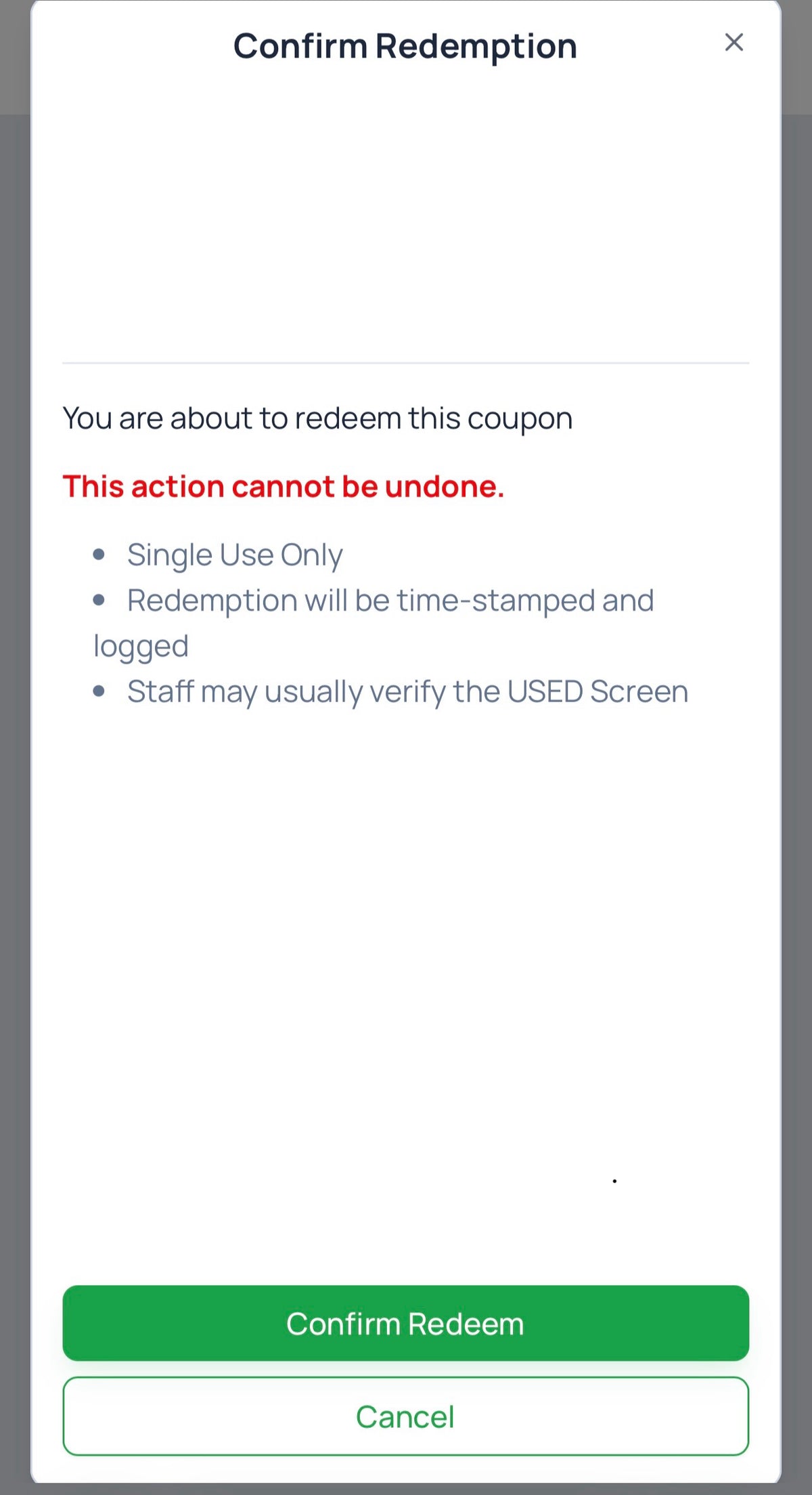
Task: Close the Confirm Redemption dialog
Action: coord(734,43)
